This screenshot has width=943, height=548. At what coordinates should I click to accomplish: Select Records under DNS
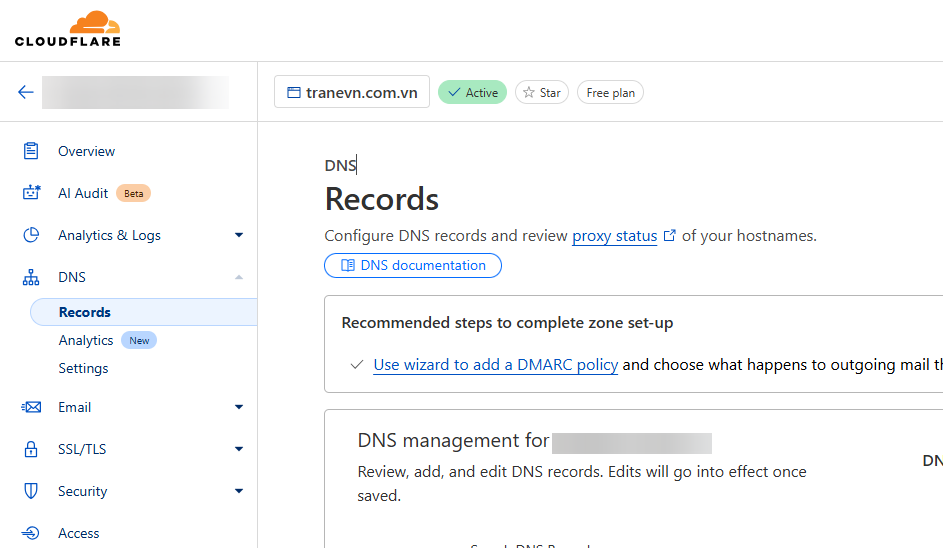(x=144, y=312)
